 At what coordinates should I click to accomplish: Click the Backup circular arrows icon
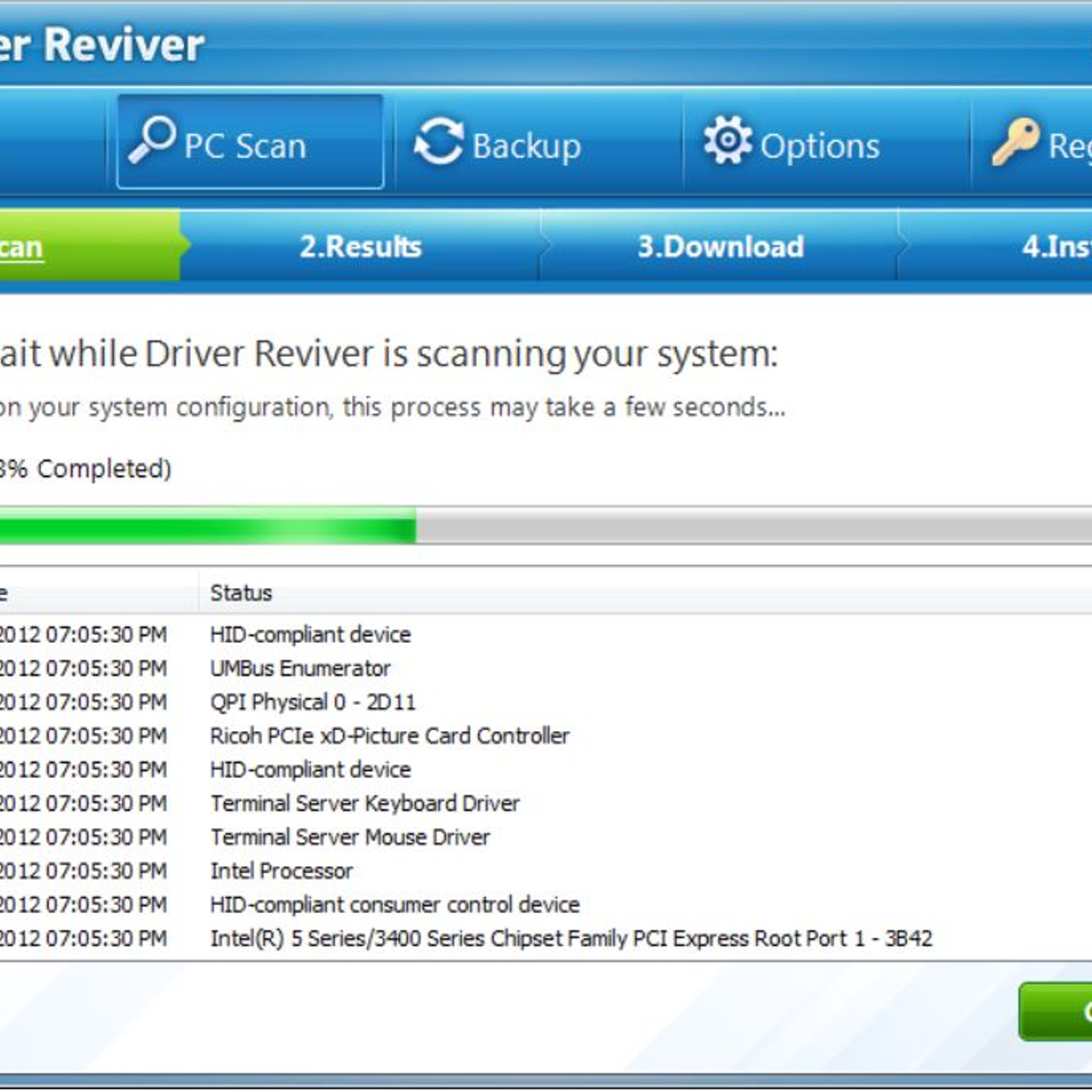coord(439,141)
